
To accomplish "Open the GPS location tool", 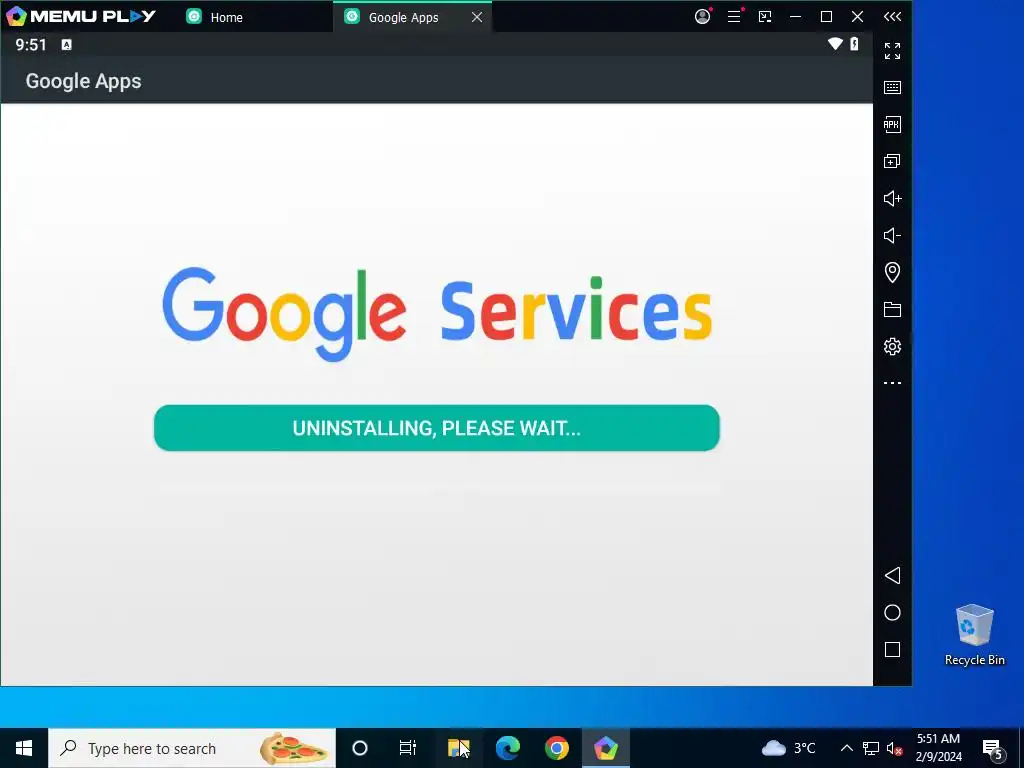I will [892, 272].
